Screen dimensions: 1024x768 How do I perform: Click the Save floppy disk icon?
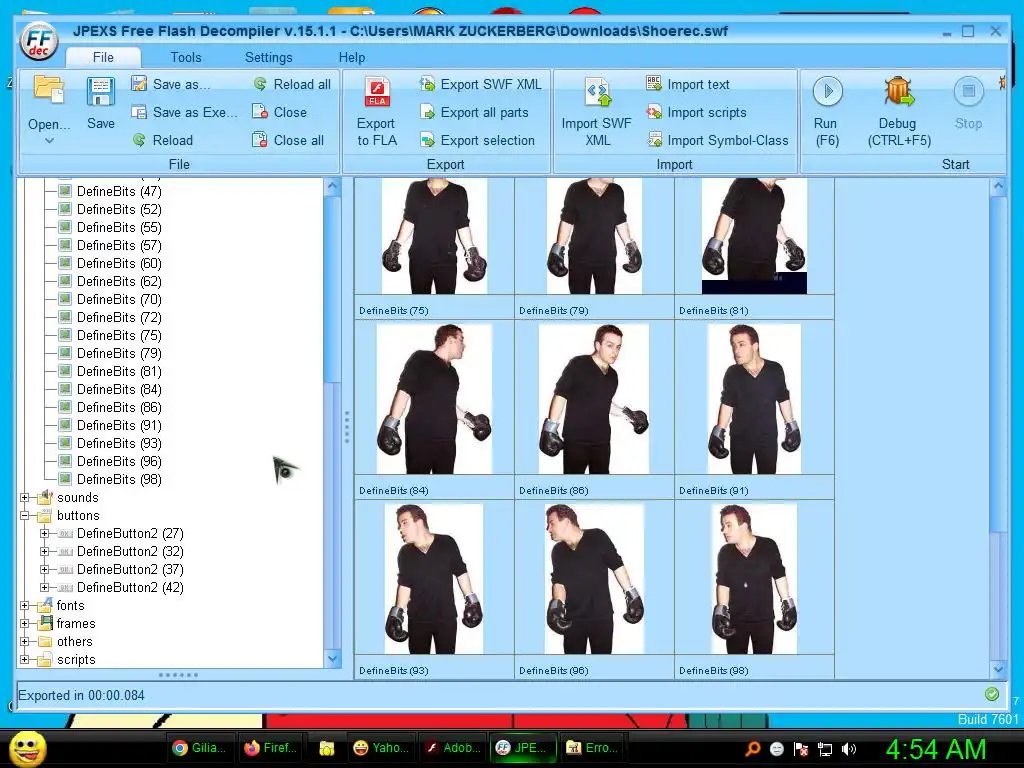pyautogui.click(x=101, y=91)
